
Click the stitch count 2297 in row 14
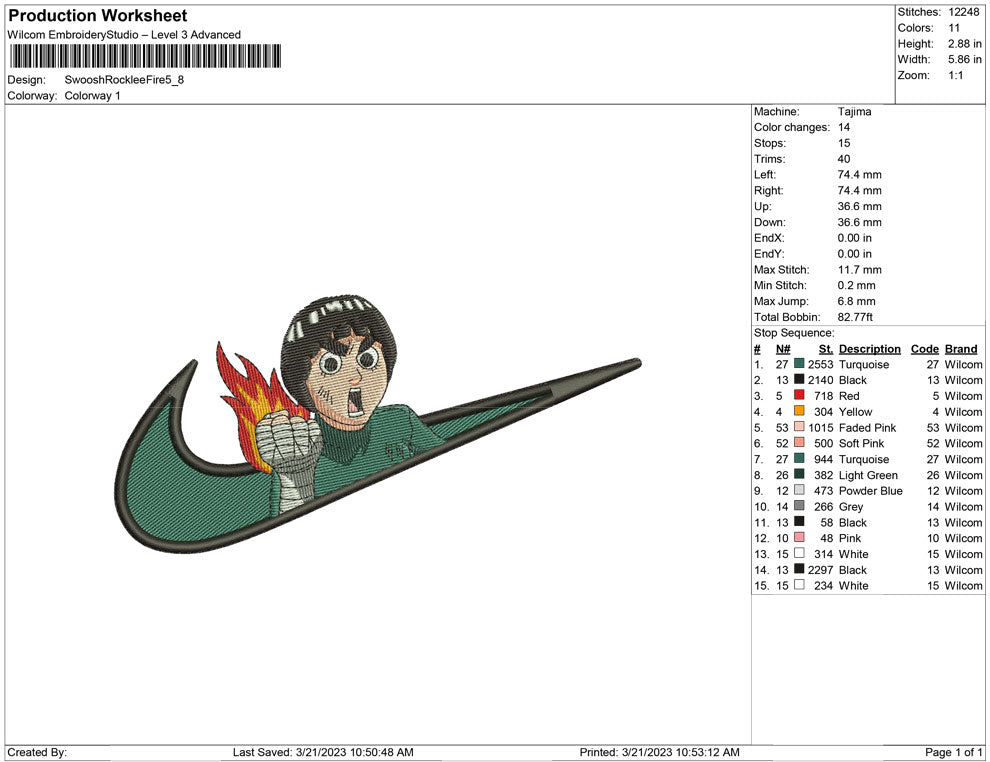click(x=820, y=569)
